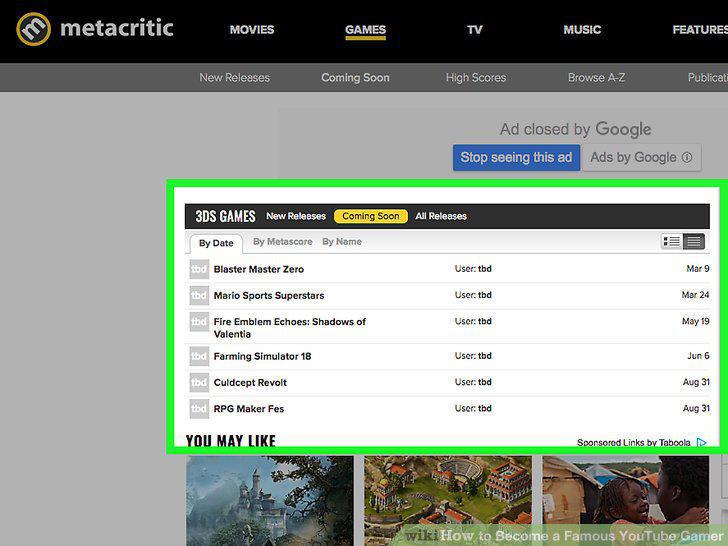
Task: Open Fire Emblem Echoes: Shadows of Valentia
Action: [x=290, y=328]
